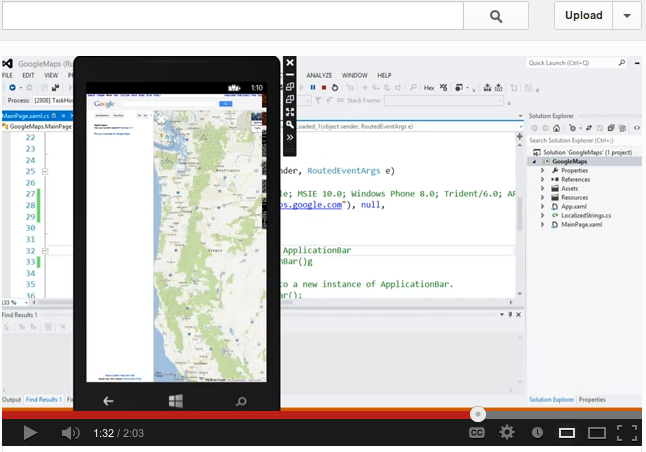
Task: Click the video progress scrubber handle
Action: click(x=478, y=414)
